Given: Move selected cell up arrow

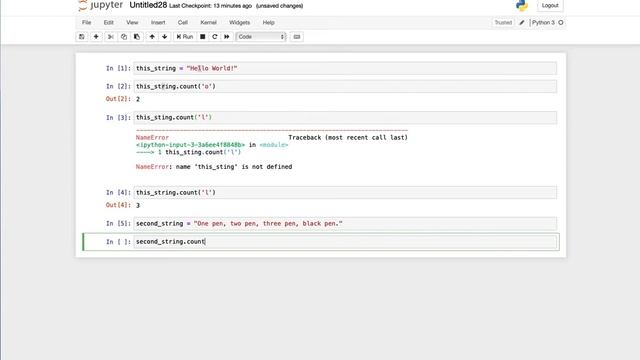Looking at the screenshot, I should (152, 37).
